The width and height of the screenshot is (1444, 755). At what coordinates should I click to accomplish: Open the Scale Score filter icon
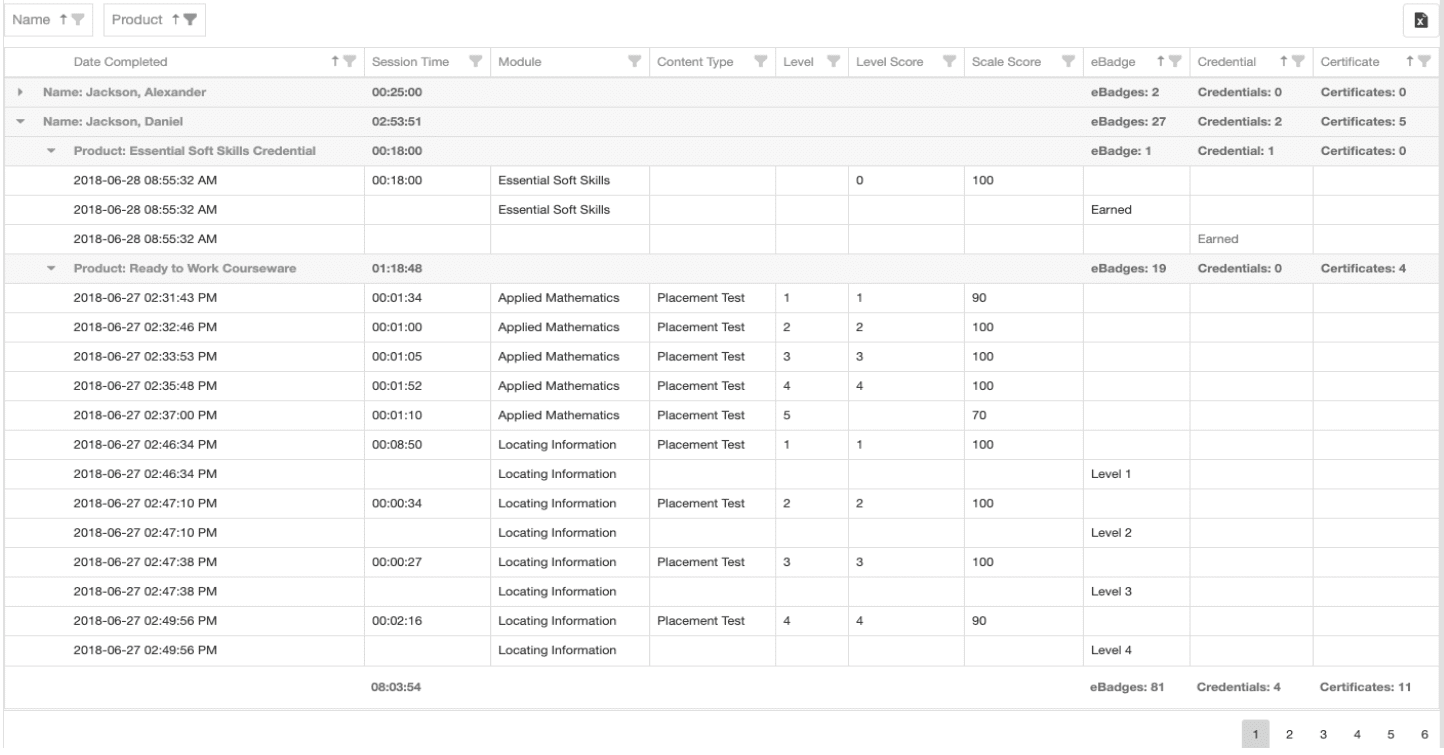(1068, 63)
